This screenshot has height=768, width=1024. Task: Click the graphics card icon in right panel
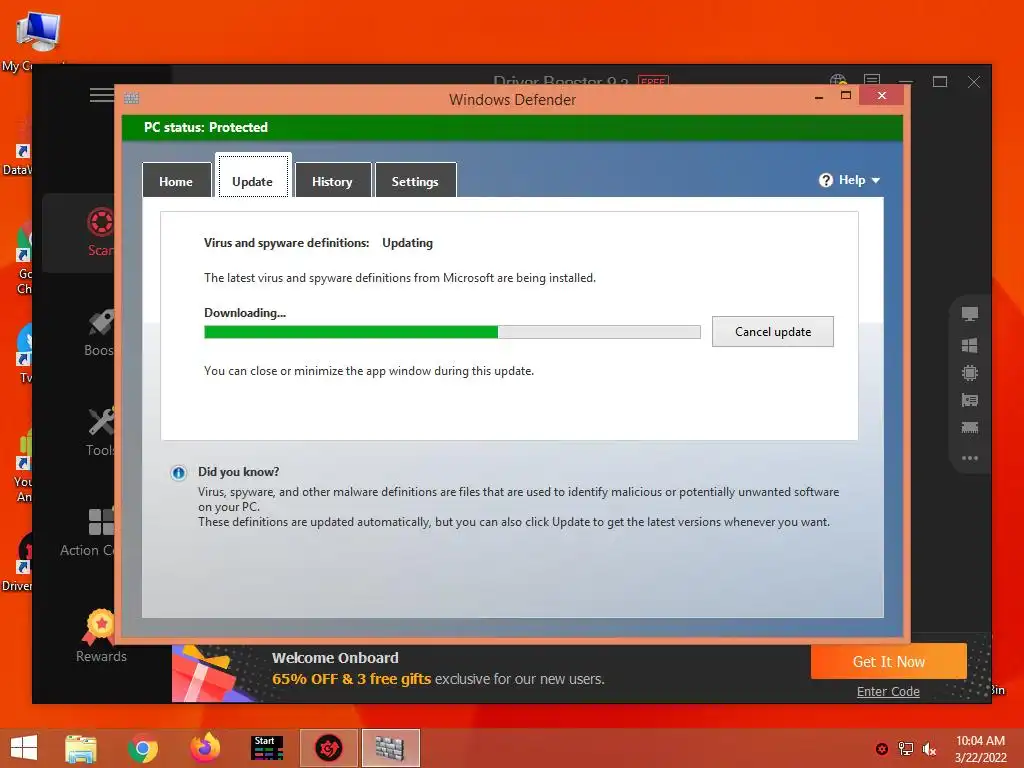click(x=970, y=400)
